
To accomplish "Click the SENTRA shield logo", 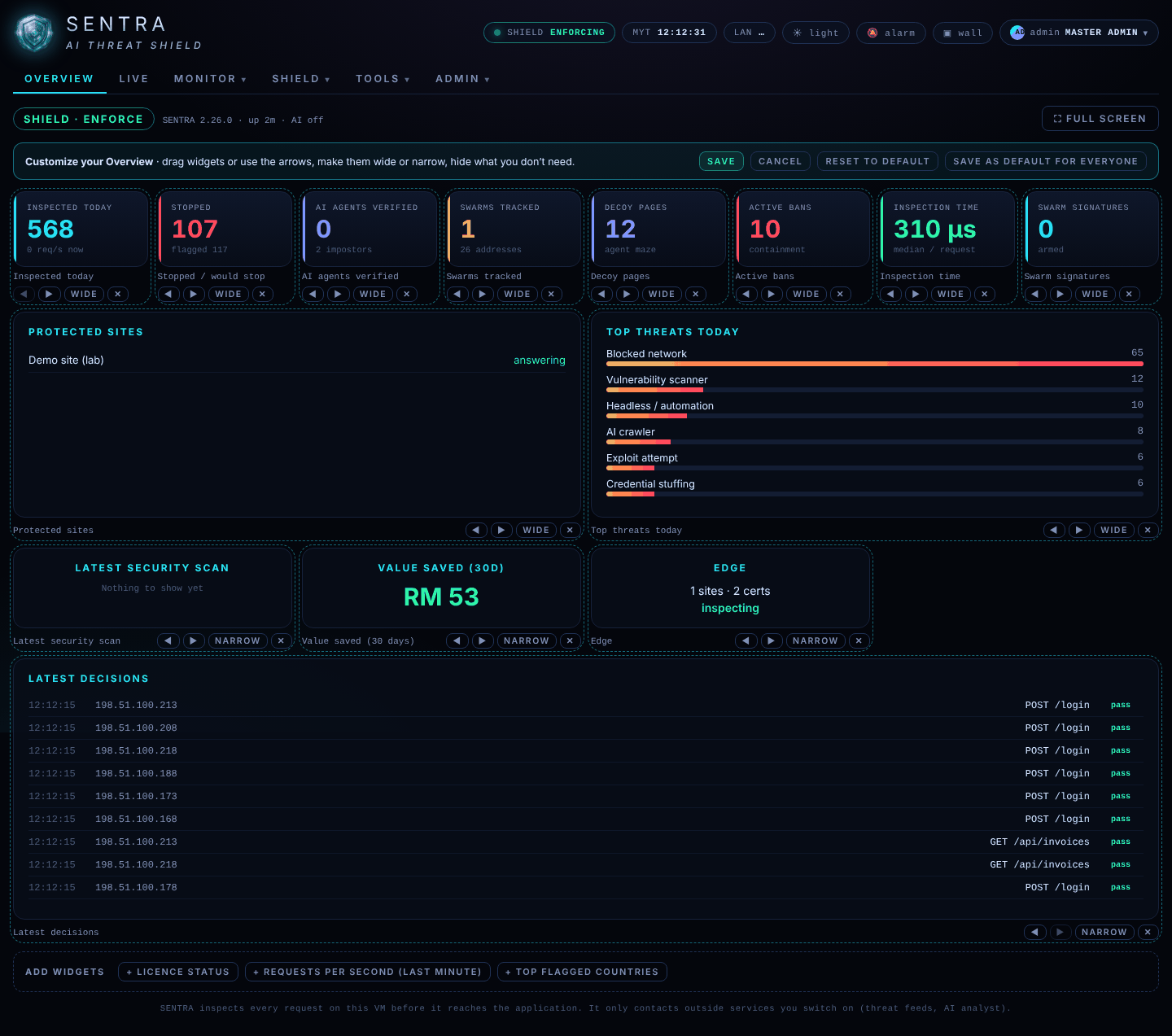I will coord(34,33).
